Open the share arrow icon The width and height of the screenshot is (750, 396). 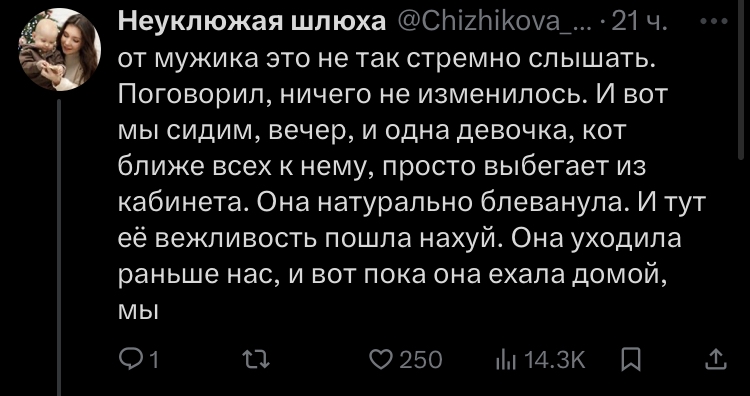click(716, 360)
